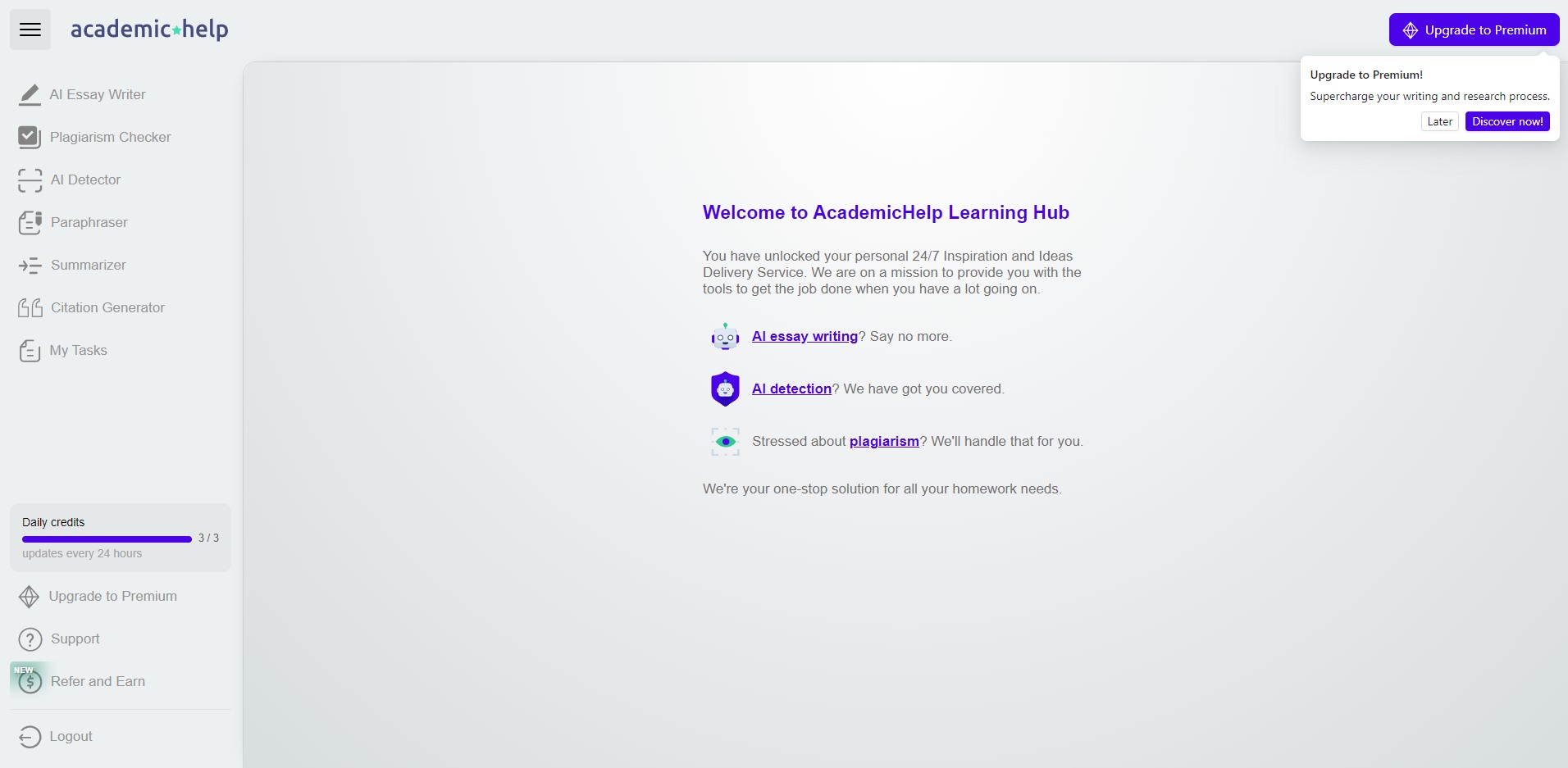Screen dimensions: 1568x768
Task: Click the updates every 24 hours text
Action: tap(82, 554)
